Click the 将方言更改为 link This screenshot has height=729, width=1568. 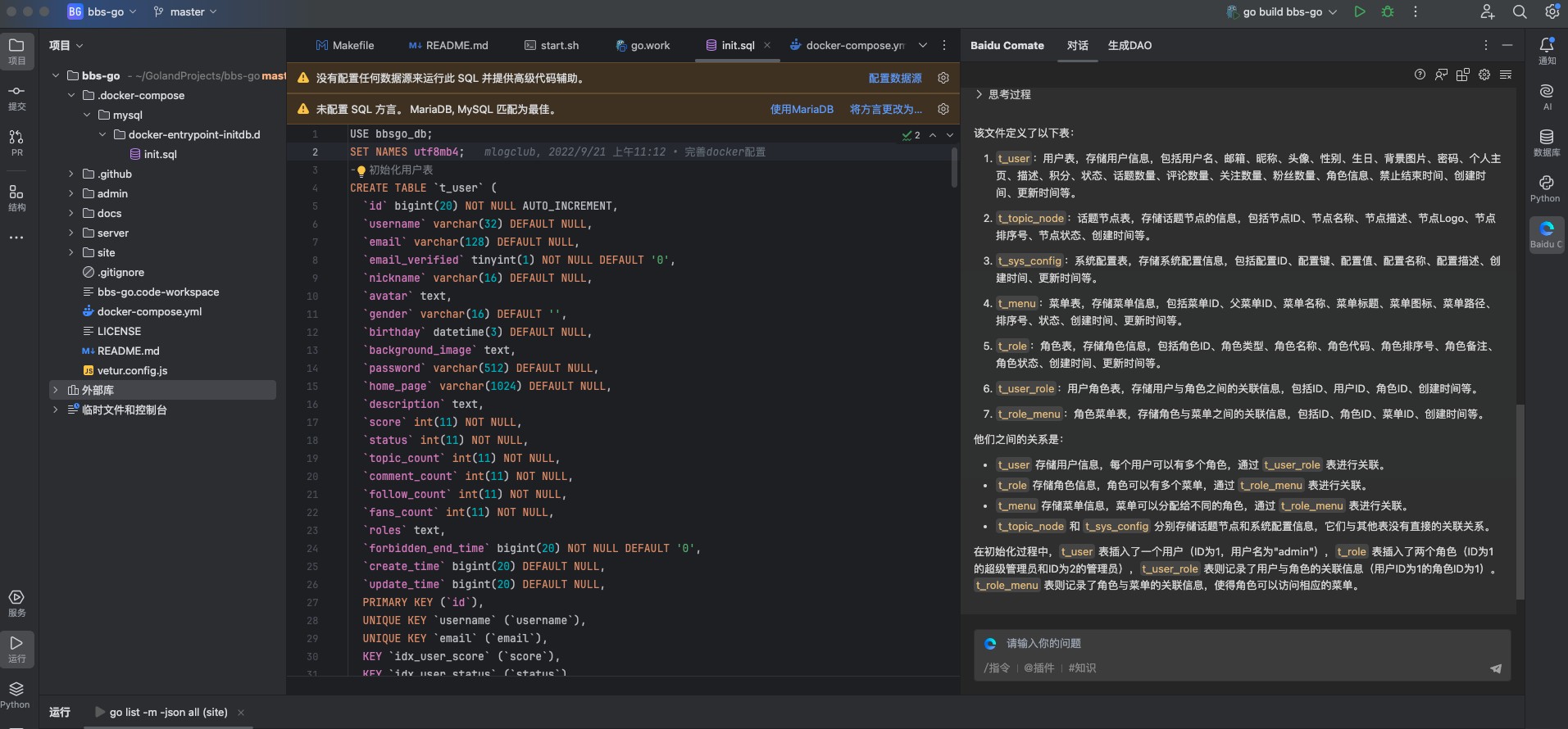(x=886, y=109)
